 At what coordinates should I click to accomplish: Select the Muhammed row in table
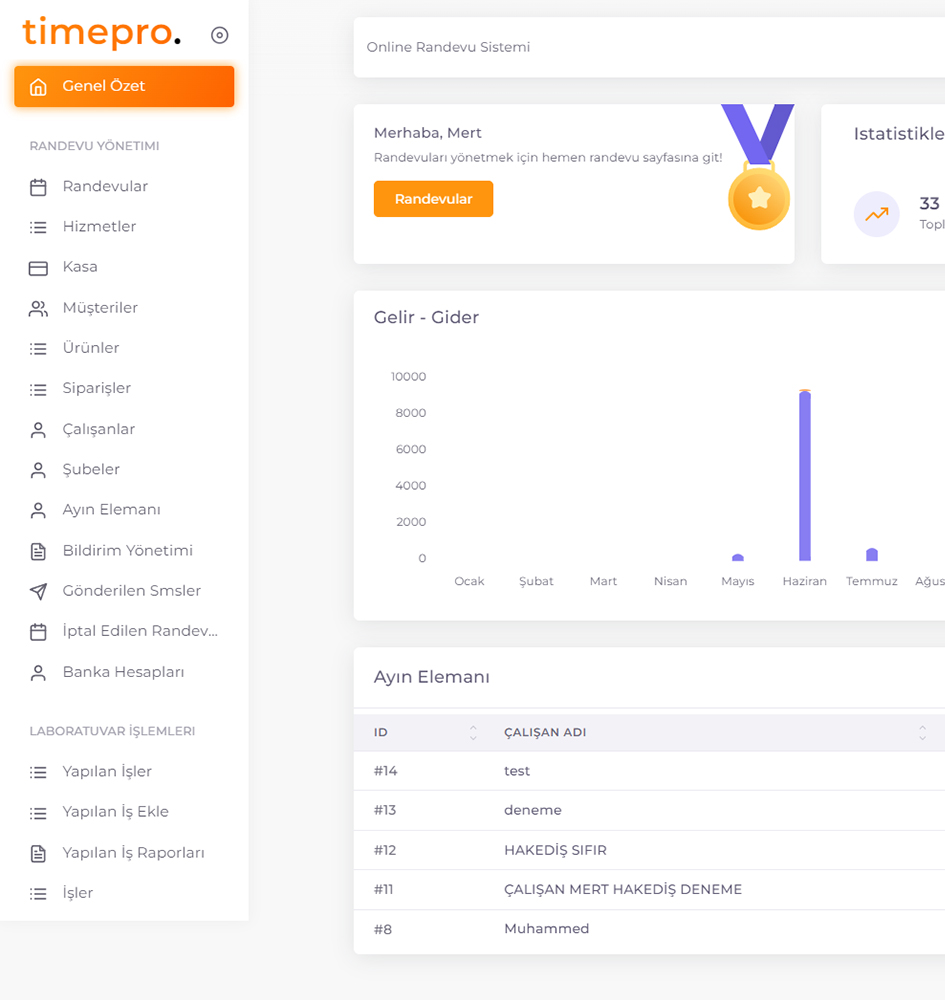click(546, 929)
